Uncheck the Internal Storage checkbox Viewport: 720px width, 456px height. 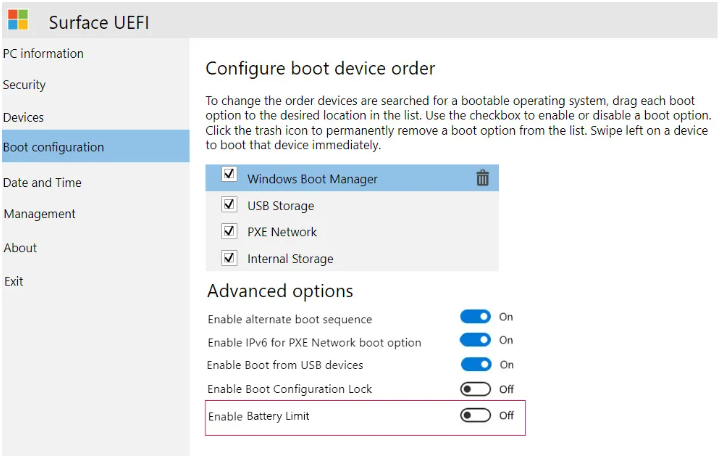229,258
